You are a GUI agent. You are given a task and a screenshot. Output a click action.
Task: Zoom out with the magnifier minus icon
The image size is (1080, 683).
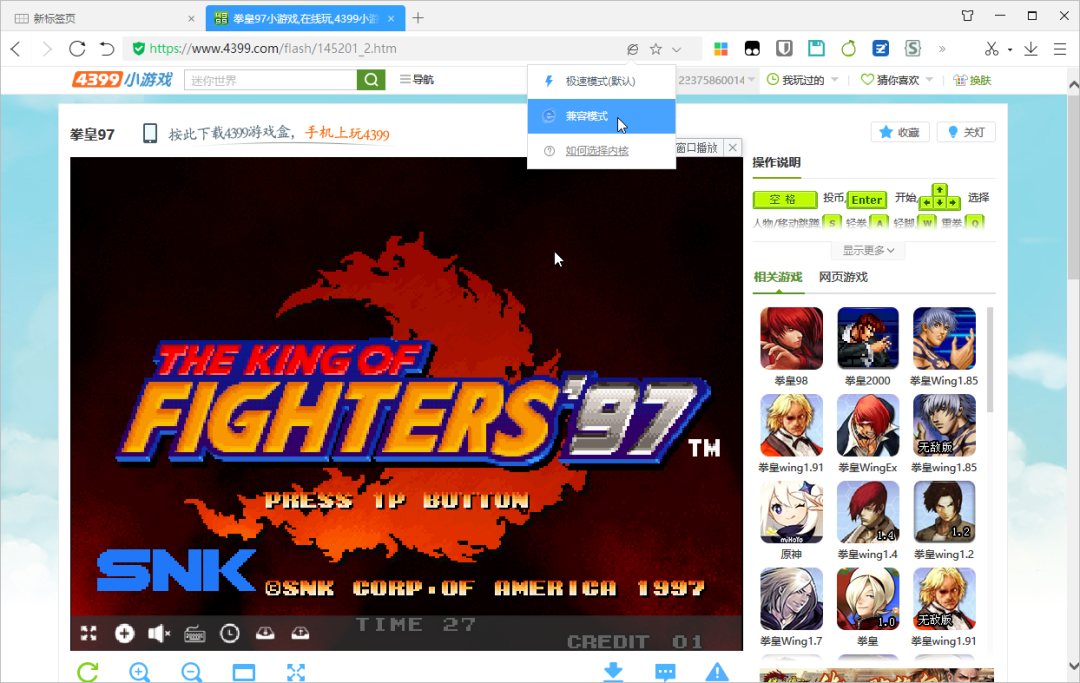click(x=191, y=671)
